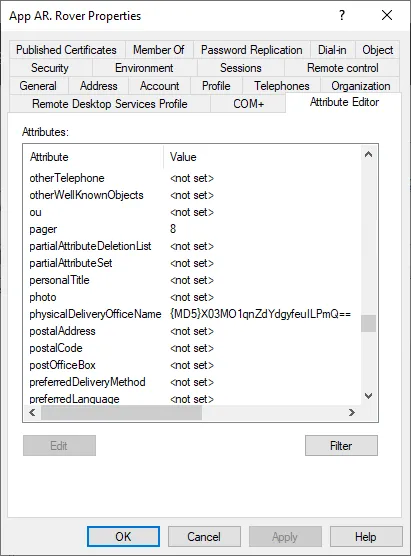Viewport: 411px width, 556px height.
Task: Open the Organization tab
Action: [361, 86]
